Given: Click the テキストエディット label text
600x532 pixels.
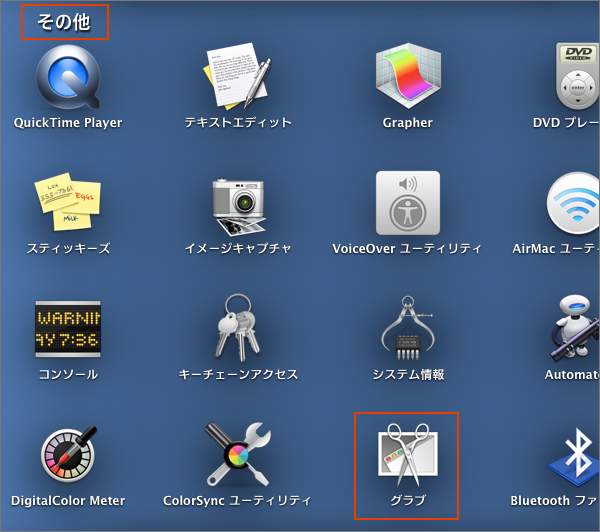Looking at the screenshot, I should coord(238,122).
